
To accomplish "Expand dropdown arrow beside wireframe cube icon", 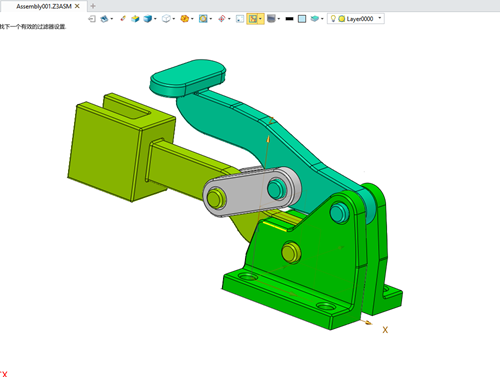I will (173, 19).
